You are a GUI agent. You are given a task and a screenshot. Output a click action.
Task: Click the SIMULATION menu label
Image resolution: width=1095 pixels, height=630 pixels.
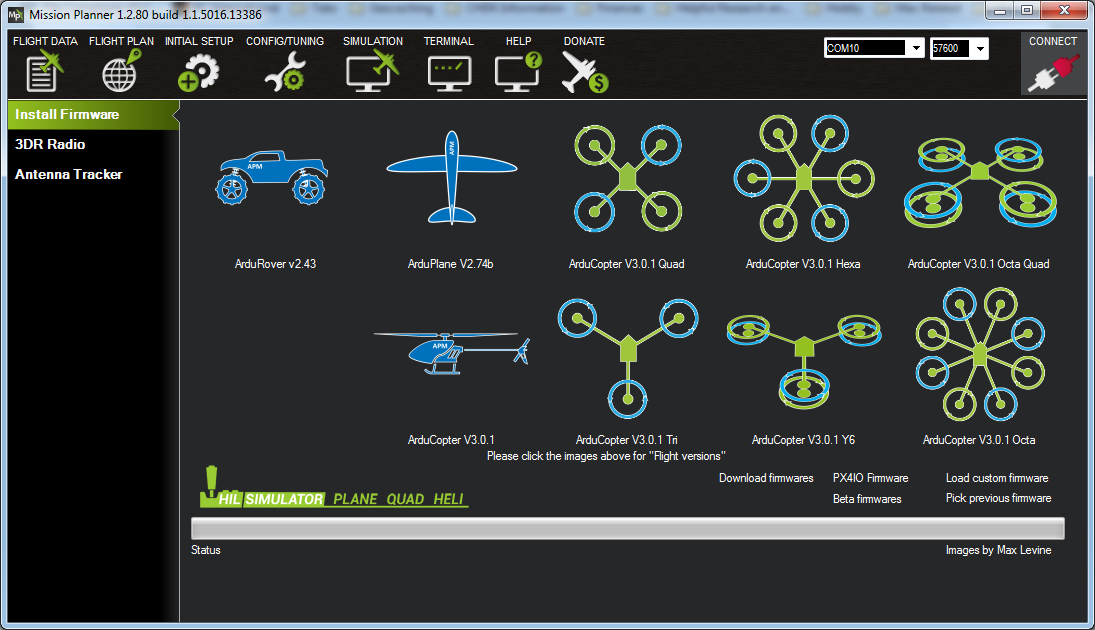[373, 41]
